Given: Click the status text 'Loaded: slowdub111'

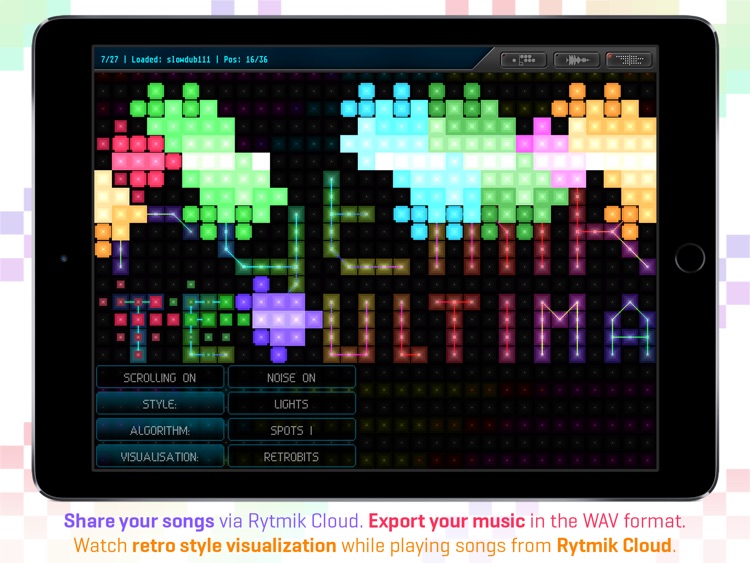Looking at the screenshot, I should [171, 59].
